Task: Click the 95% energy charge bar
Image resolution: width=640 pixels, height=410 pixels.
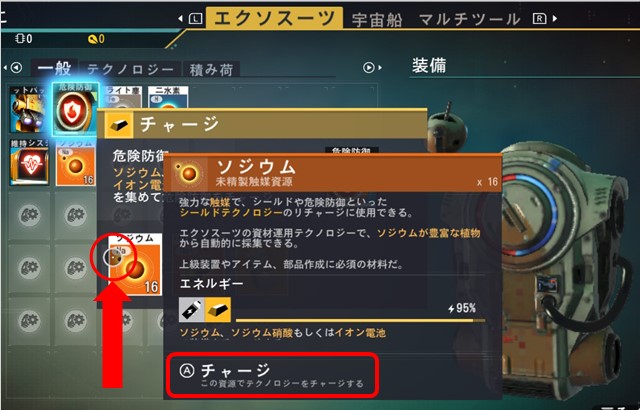Action: (360, 321)
